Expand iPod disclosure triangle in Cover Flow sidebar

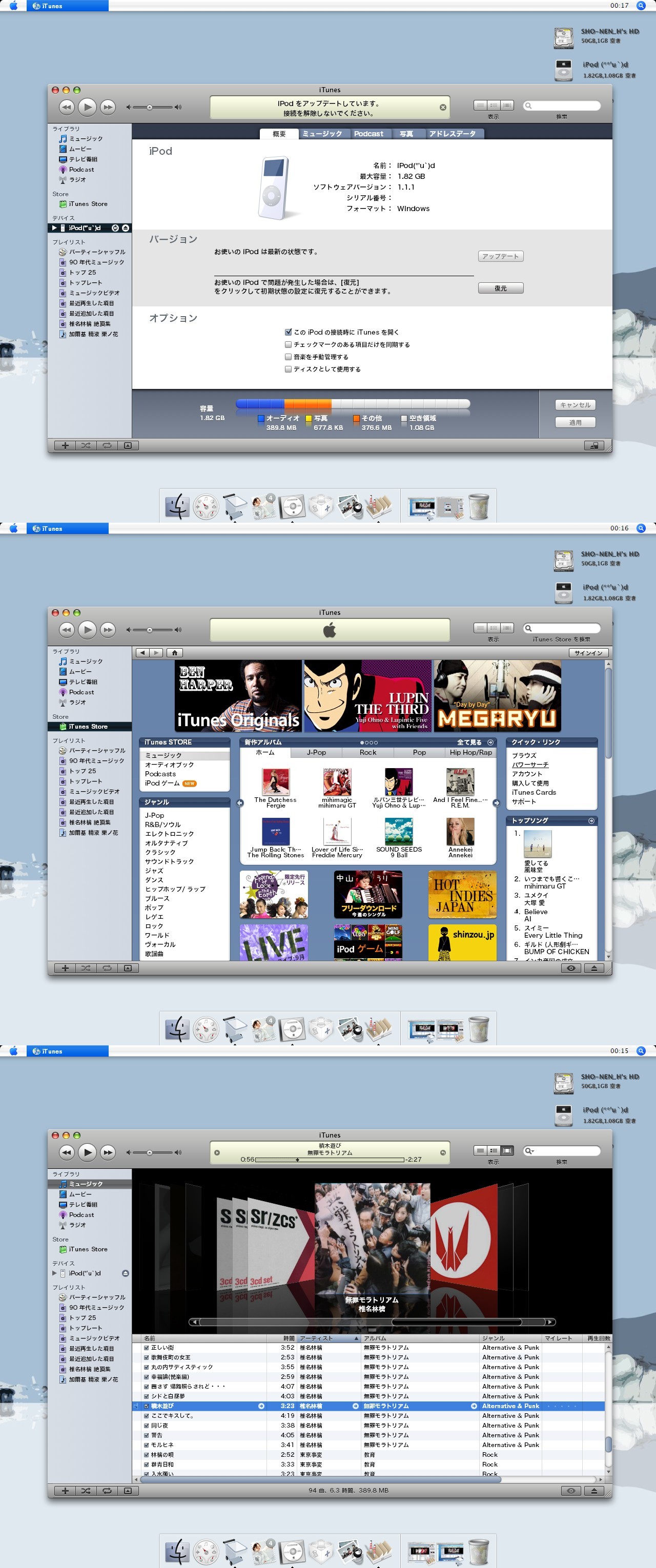tap(54, 1273)
